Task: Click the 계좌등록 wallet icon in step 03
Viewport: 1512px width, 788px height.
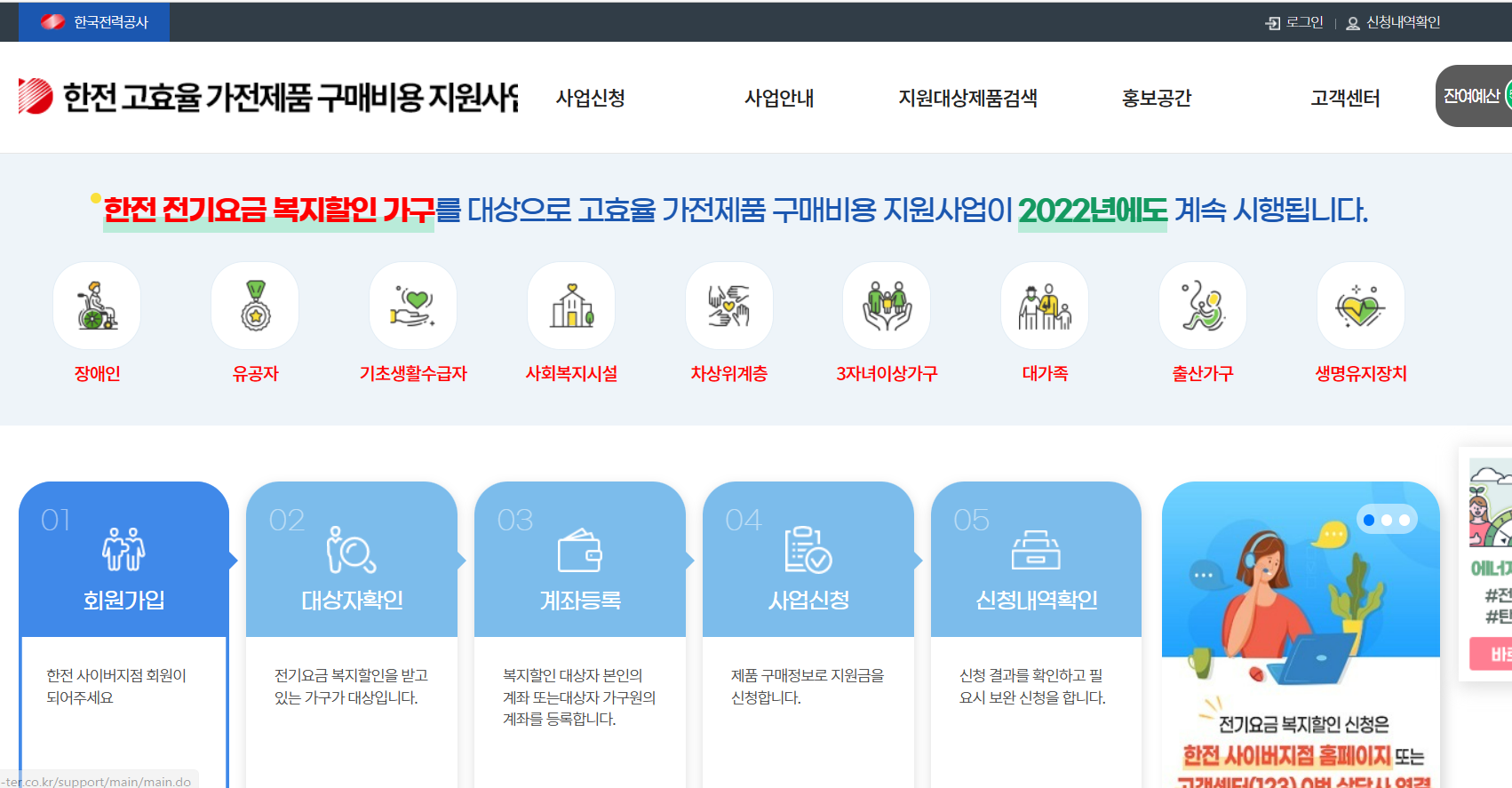Action: [580, 550]
